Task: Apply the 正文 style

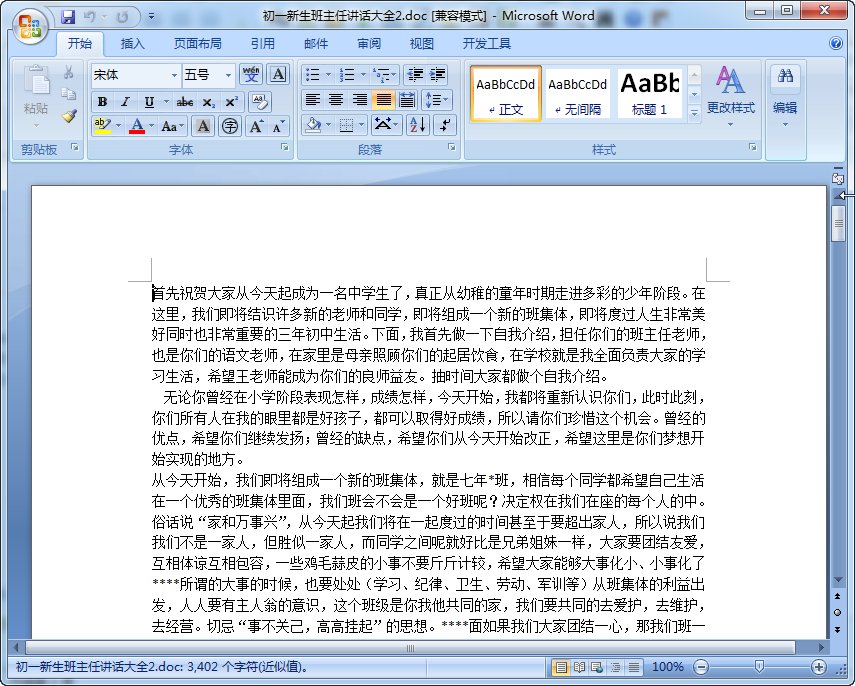Action: [505, 93]
